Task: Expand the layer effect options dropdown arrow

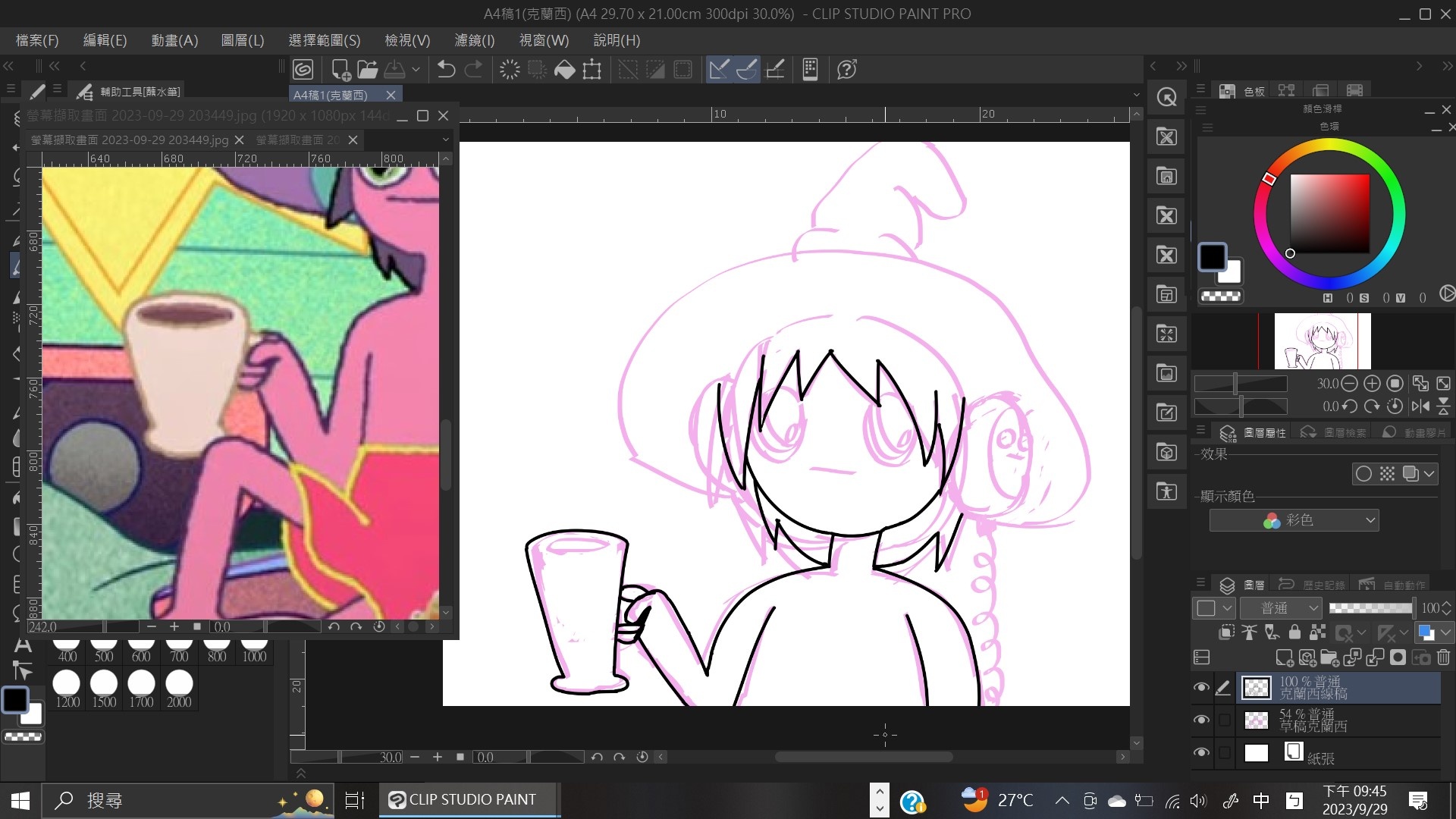Action: click(1429, 474)
